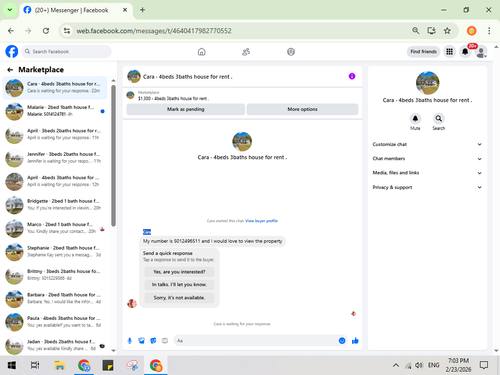The width and height of the screenshot is (500, 375).
Task: Click the Find friends button
Action: point(423,52)
